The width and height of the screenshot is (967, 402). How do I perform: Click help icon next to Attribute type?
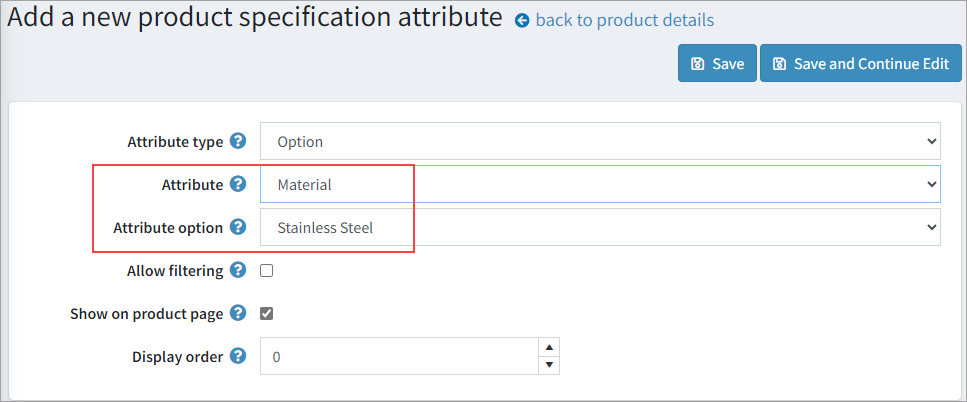[x=237, y=142]
